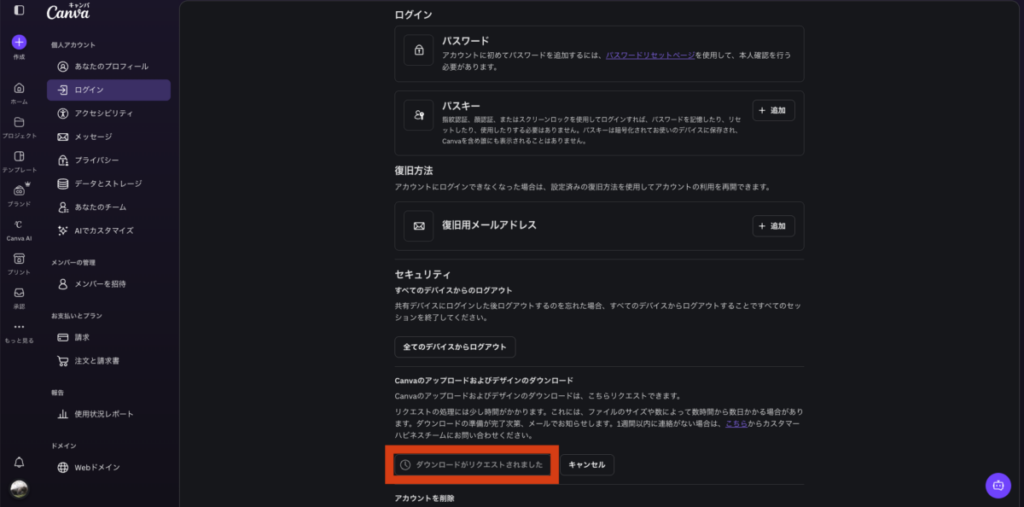Click Canvaのアップロードおよびデザインのダウンロード heading
This screenshot has width=1024, height=507.
pos(484,380)
